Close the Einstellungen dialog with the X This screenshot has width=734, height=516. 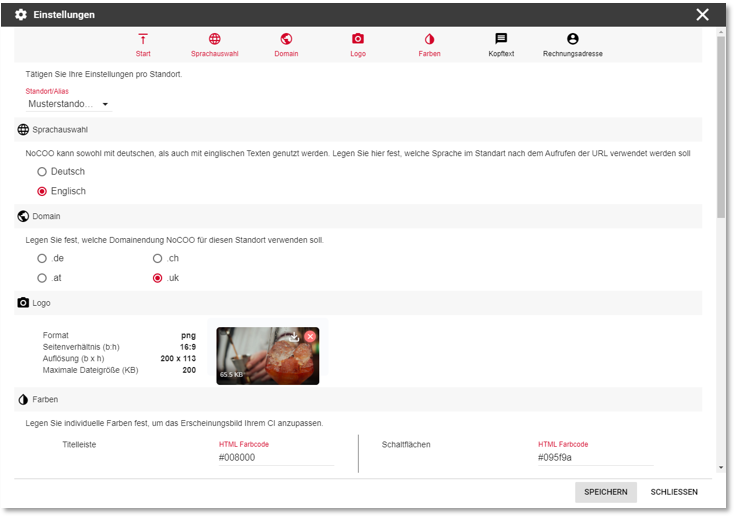pos(702,15)
